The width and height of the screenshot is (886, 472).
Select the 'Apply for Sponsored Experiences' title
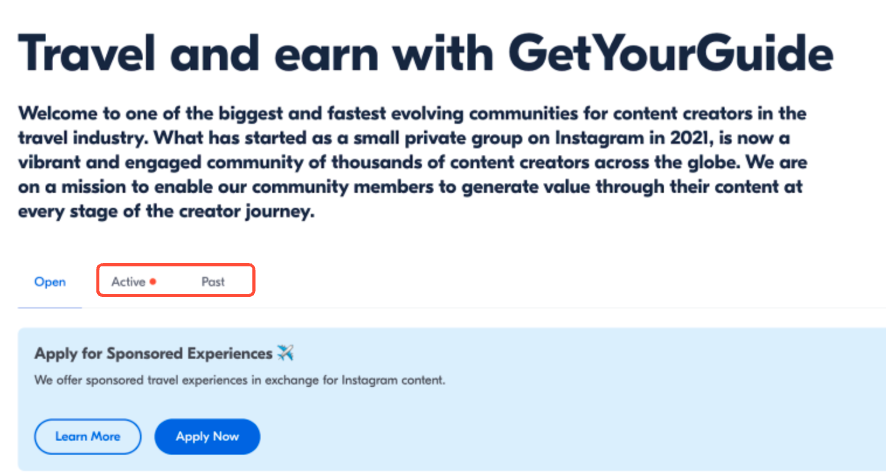(x=153, y=354)
